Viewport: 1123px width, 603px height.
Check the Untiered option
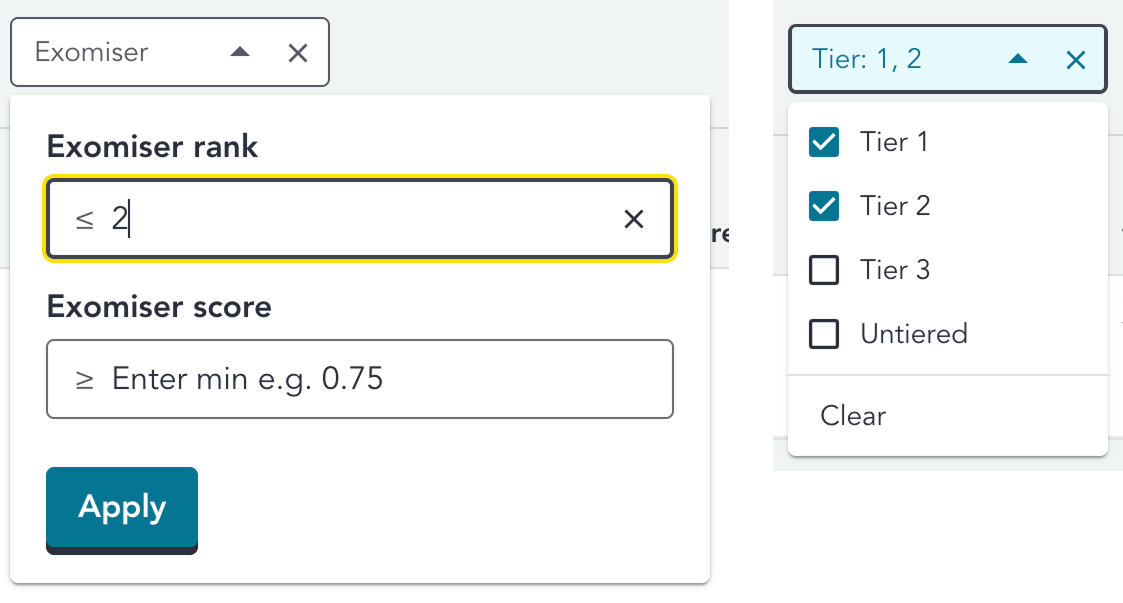tap(823, 333)
